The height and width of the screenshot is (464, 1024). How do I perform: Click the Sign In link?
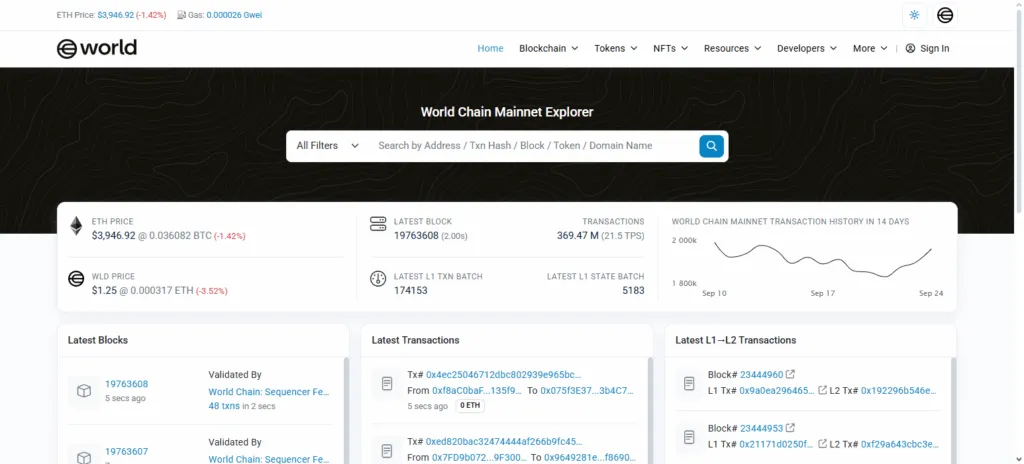[935, 48]
